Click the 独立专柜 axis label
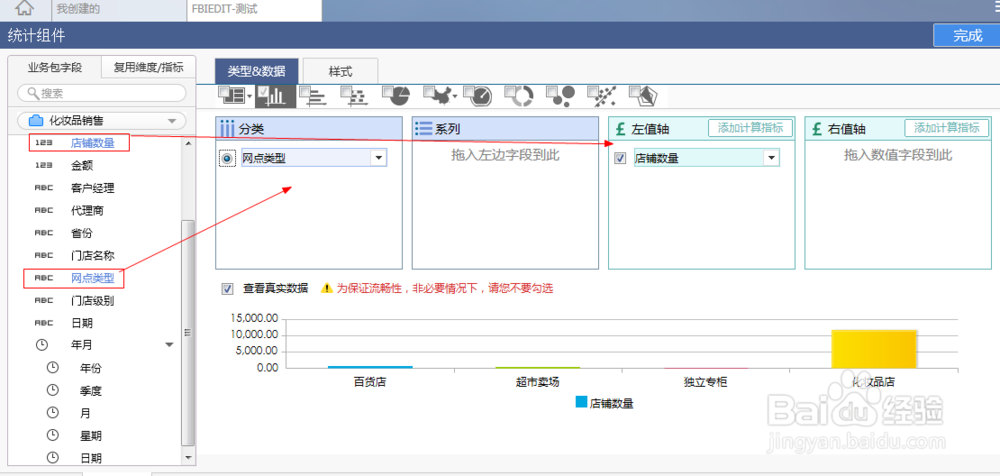 (705, 383)
